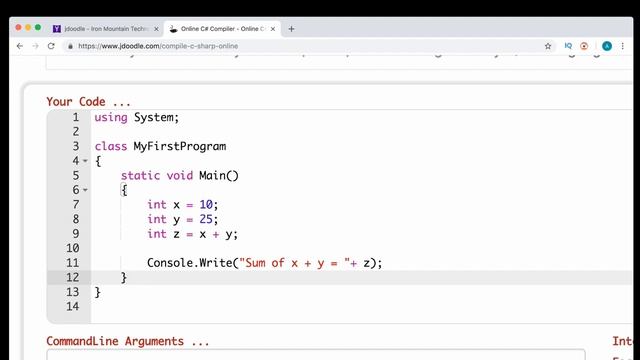Select the Online C# Compiler tab

pos(222,29)
